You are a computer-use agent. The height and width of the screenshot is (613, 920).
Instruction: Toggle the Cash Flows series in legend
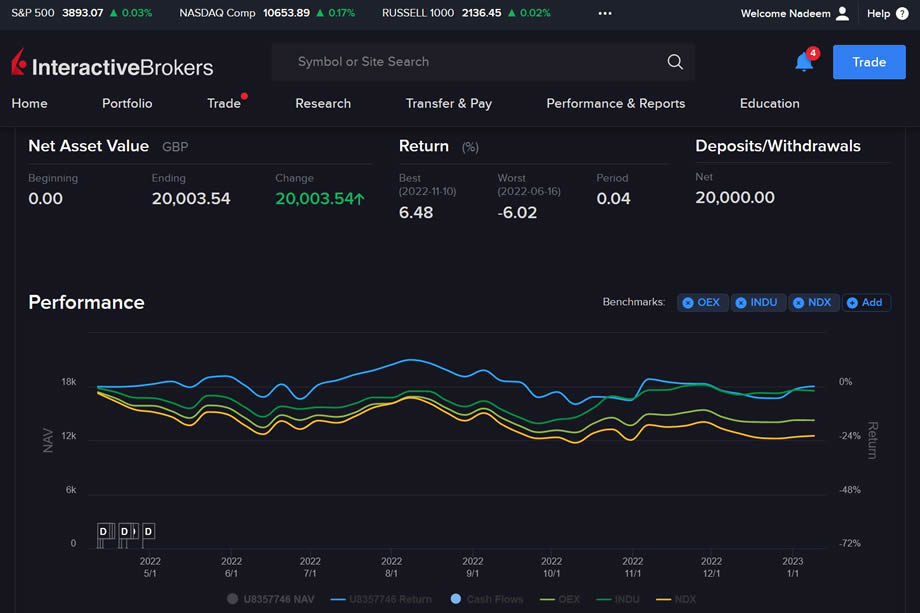point(486,599)
